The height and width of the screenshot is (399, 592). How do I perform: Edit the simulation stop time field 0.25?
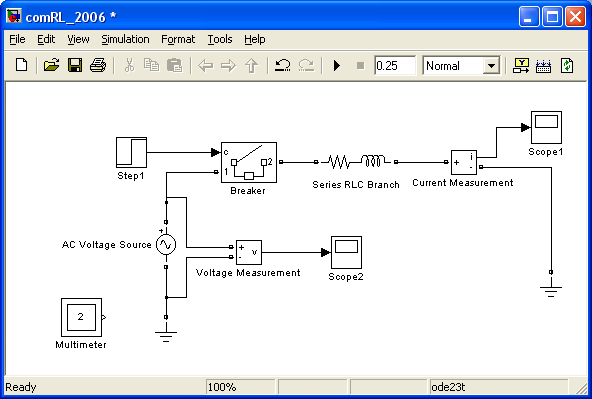[395, 66]
